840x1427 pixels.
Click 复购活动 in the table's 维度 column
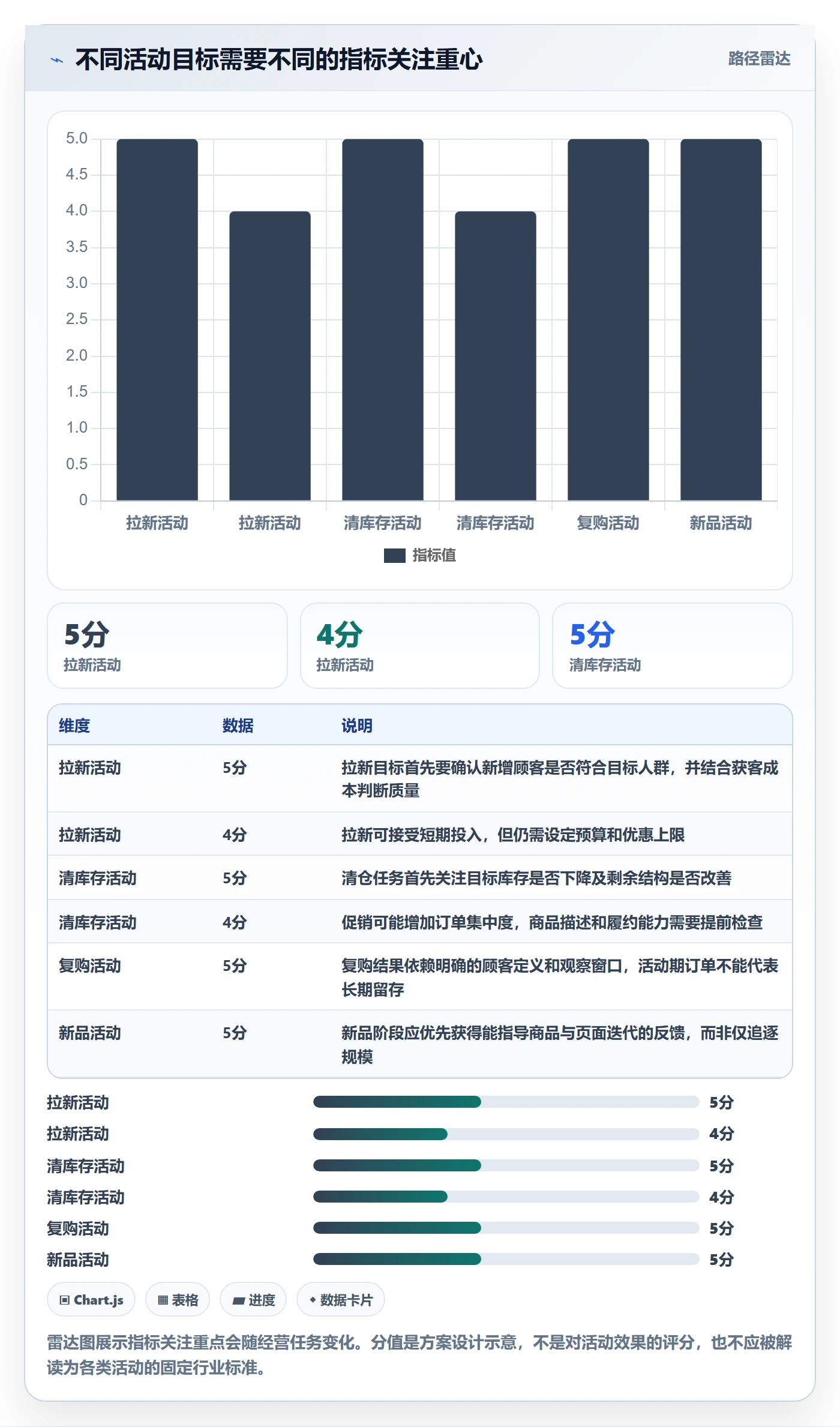90,966
